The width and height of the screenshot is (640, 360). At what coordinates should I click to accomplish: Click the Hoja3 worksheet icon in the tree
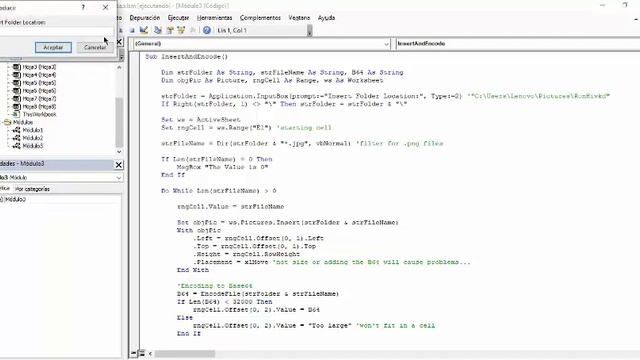click(x=16, y=67)
